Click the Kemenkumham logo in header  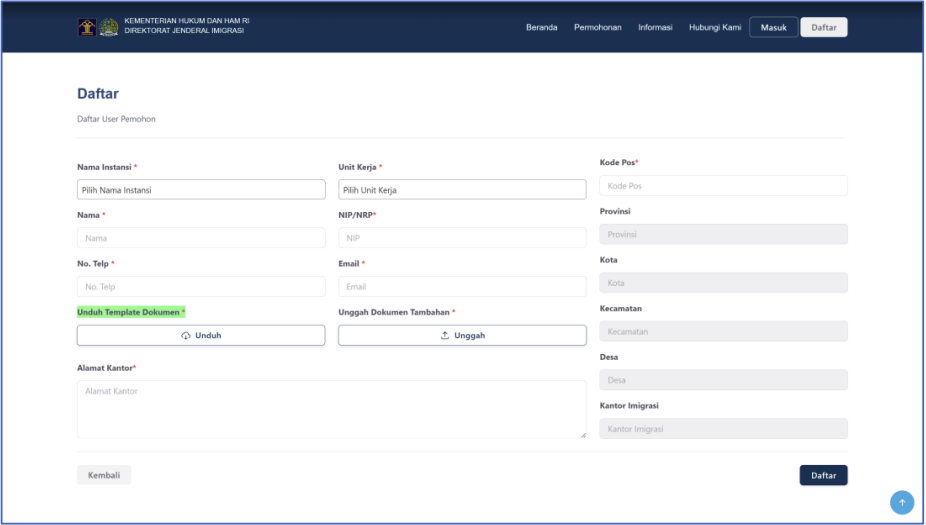tap(87, 27)
